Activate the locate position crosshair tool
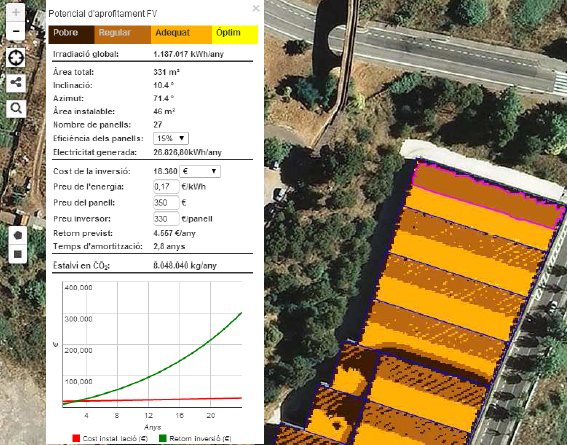Image resolution: width=567 pixels, height=445 pixels. click(16, 58)
